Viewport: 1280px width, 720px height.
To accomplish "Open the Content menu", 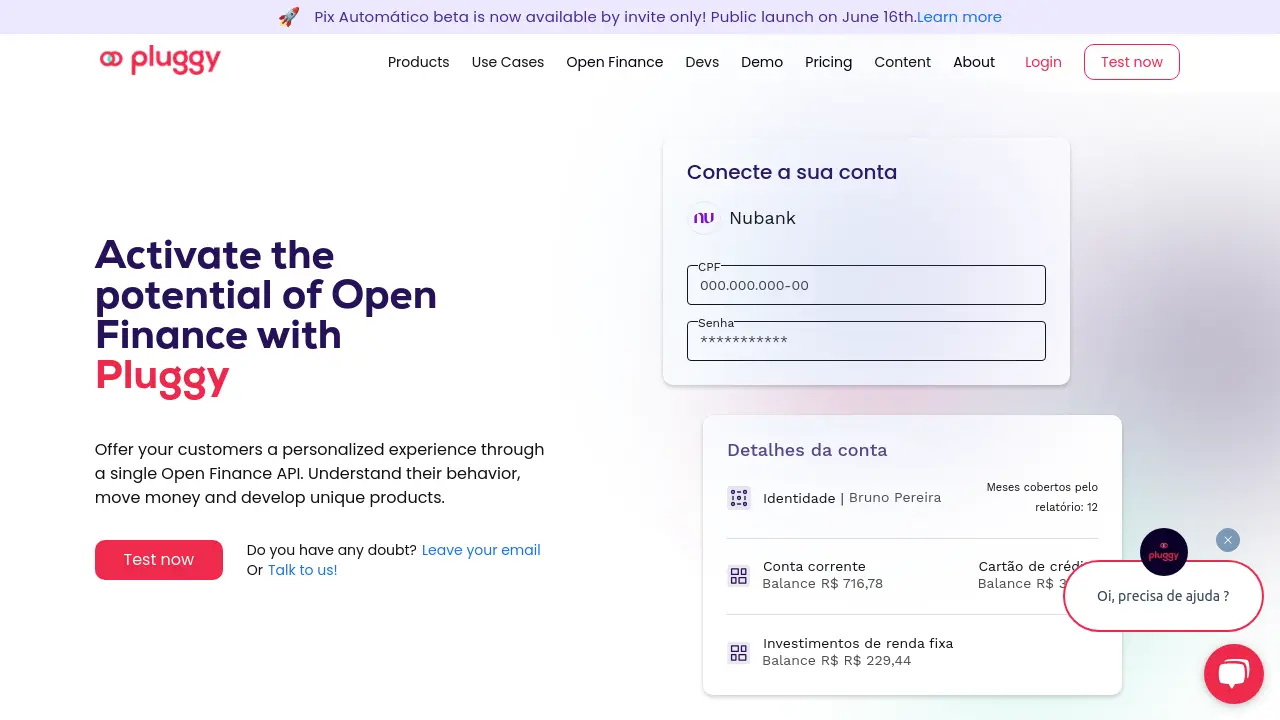I will click(x=903, y=62).
